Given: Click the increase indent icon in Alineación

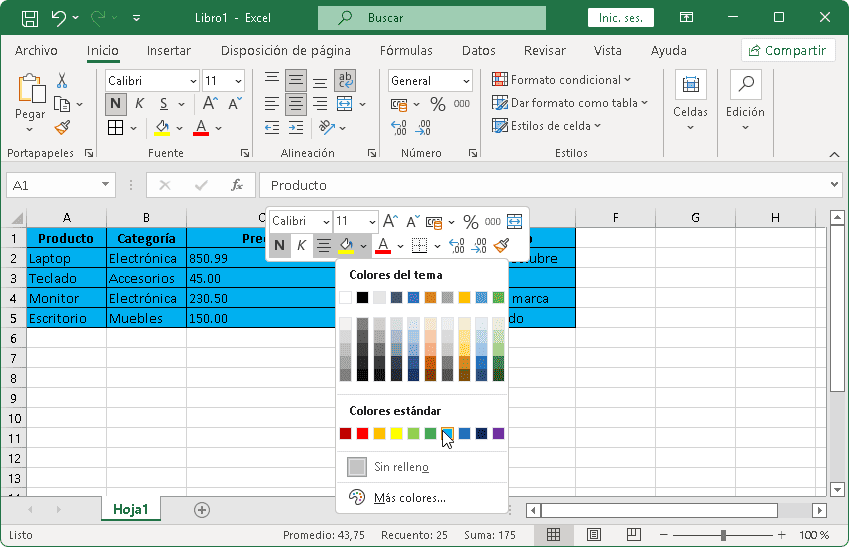Looking at the screenshot, I should click(x=296, y=127).
